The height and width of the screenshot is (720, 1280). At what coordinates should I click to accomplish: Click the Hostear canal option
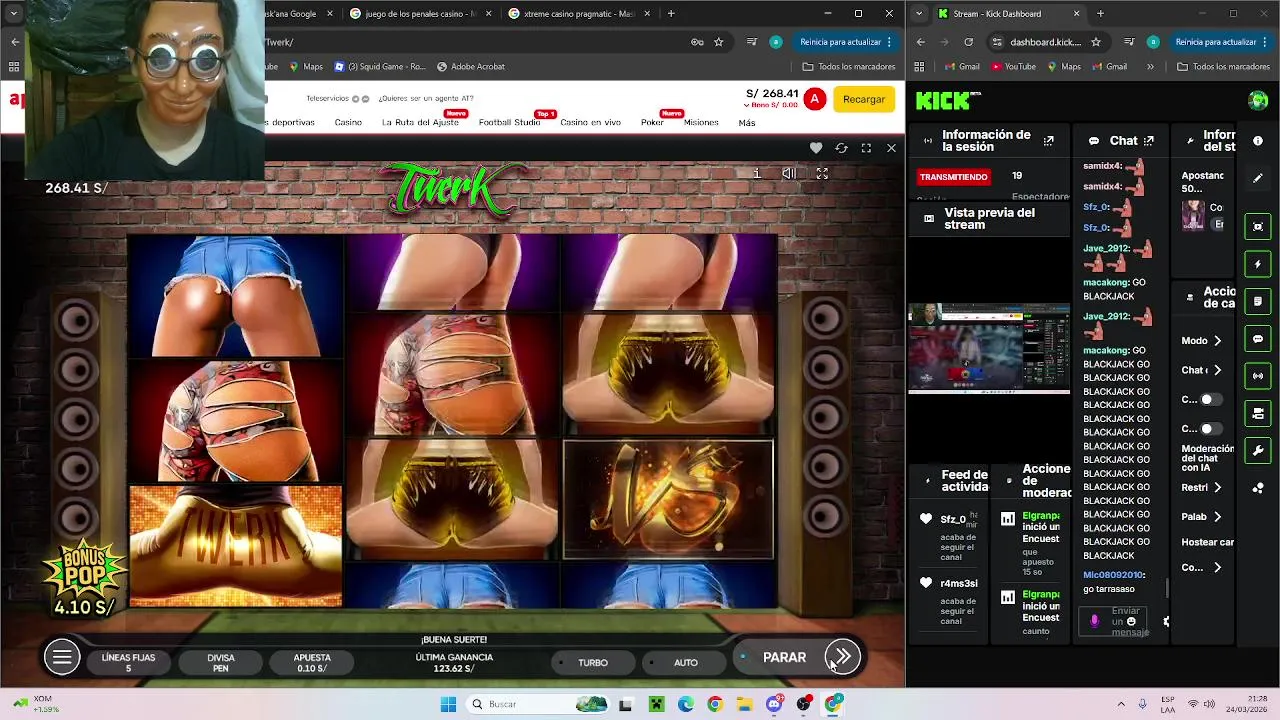pos(1207,542)
